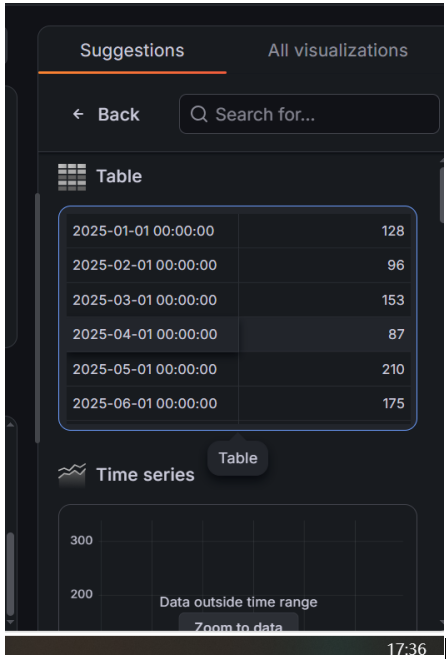Image resolution: width=446 pixels, height=660 pixels.
Task: Click the 17:36 clock in taskbar
Action: [406, 649]
